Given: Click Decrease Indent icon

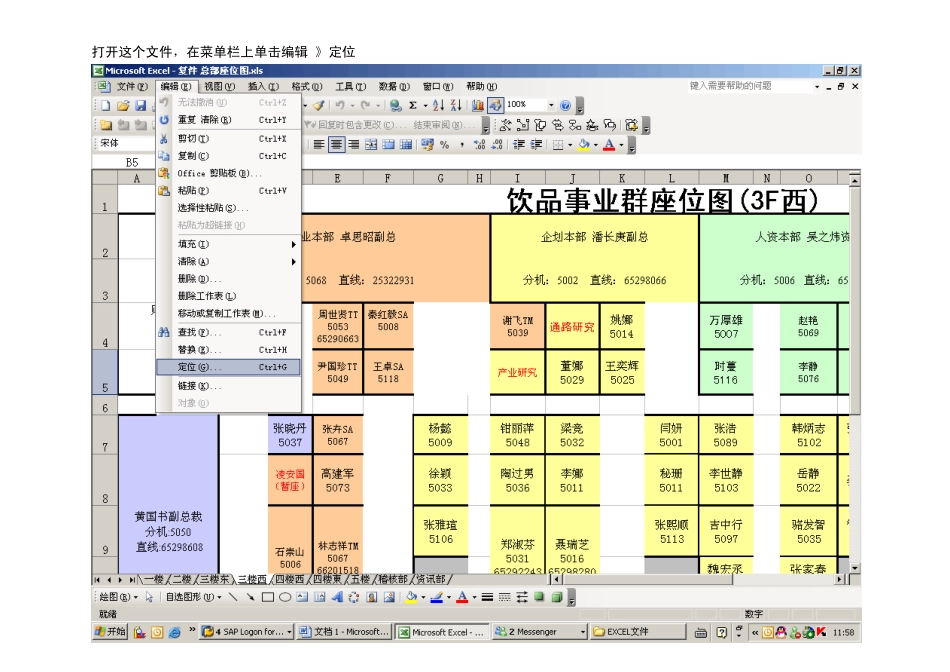Looking at the screenshot, I should 519,145.
